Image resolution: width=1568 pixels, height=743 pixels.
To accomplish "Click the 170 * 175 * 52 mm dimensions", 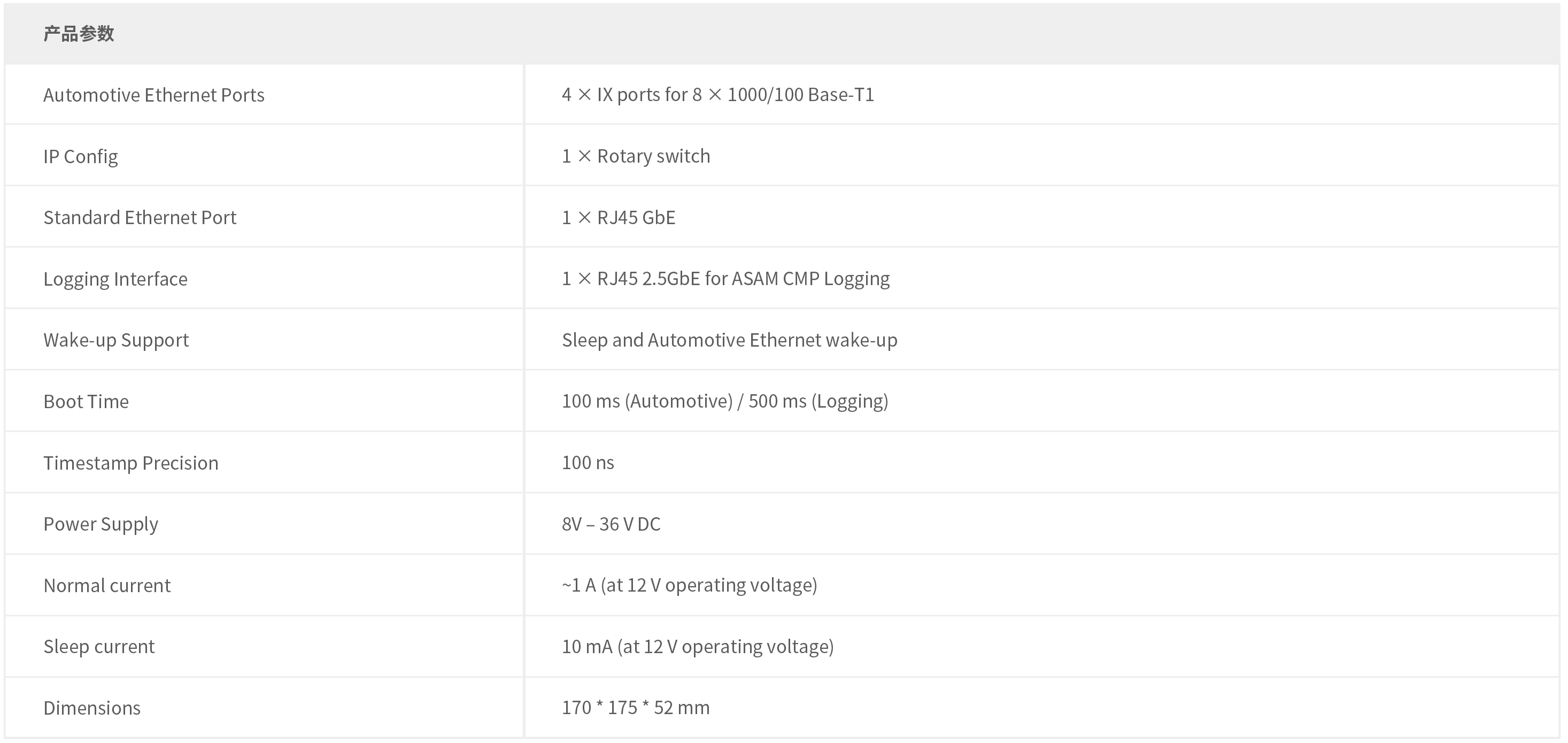I will (x=636, y=708).
